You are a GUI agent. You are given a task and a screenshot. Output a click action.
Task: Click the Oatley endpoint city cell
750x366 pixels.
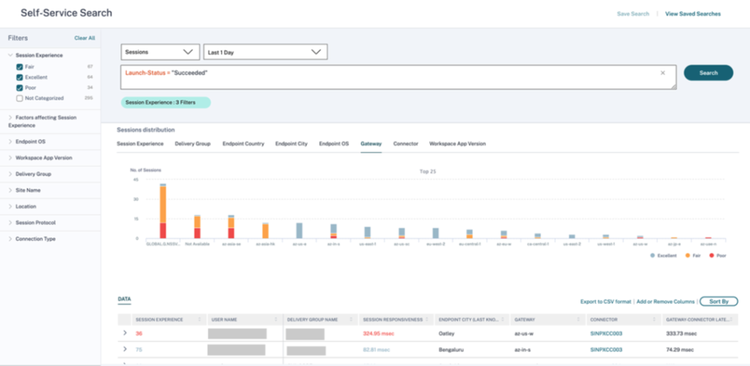(446, 333)
